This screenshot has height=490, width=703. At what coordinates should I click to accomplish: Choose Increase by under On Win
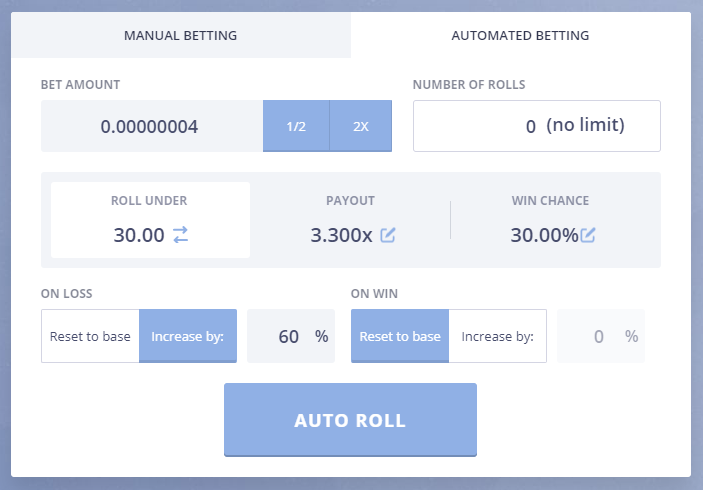tap(498, 336)
